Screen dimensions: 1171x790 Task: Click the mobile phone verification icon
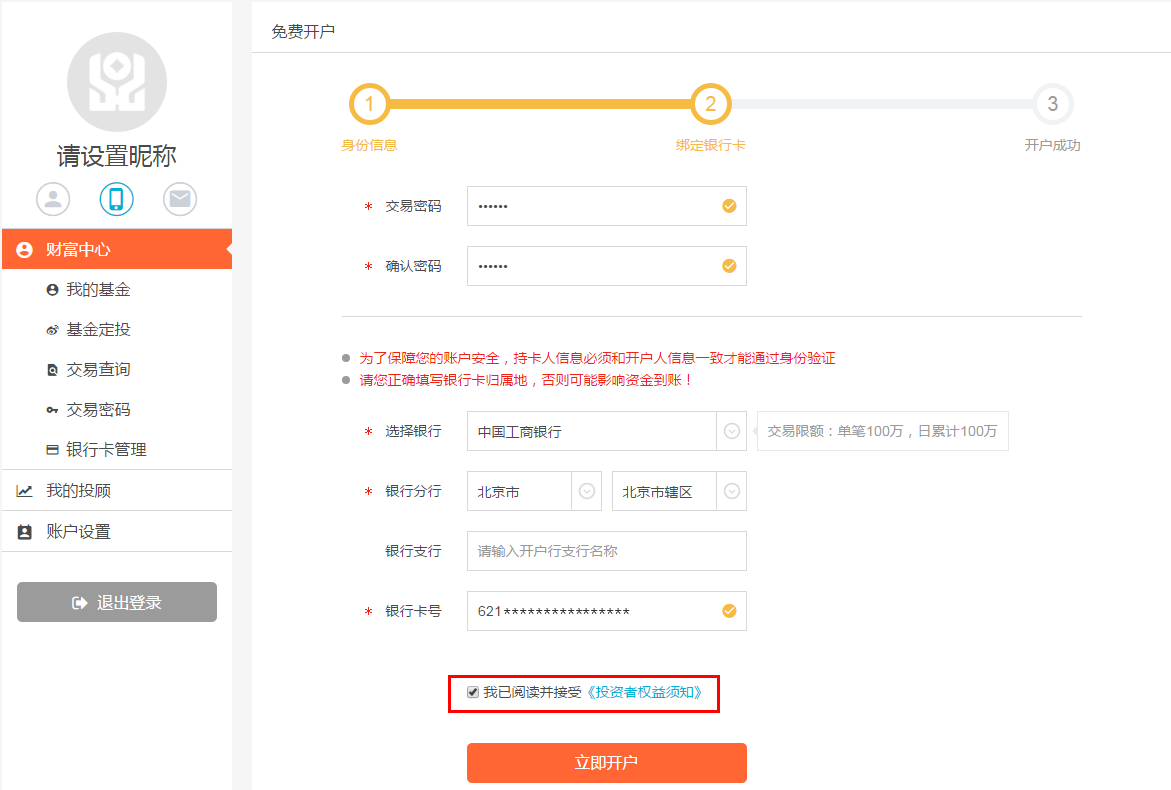coord(116,199)
